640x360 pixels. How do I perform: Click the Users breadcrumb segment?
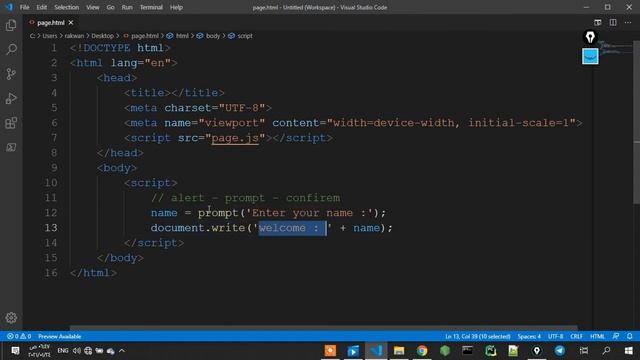50,36
